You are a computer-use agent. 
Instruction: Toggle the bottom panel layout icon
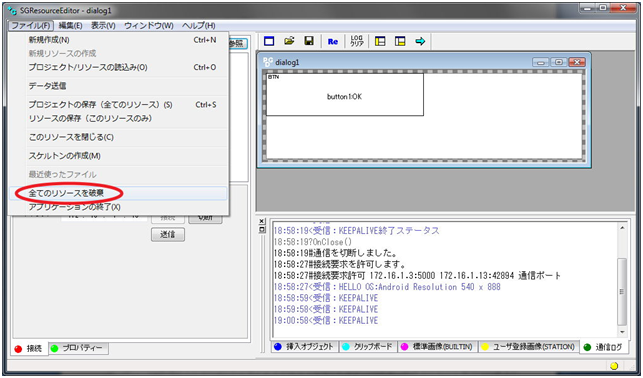tap(400, 41)
